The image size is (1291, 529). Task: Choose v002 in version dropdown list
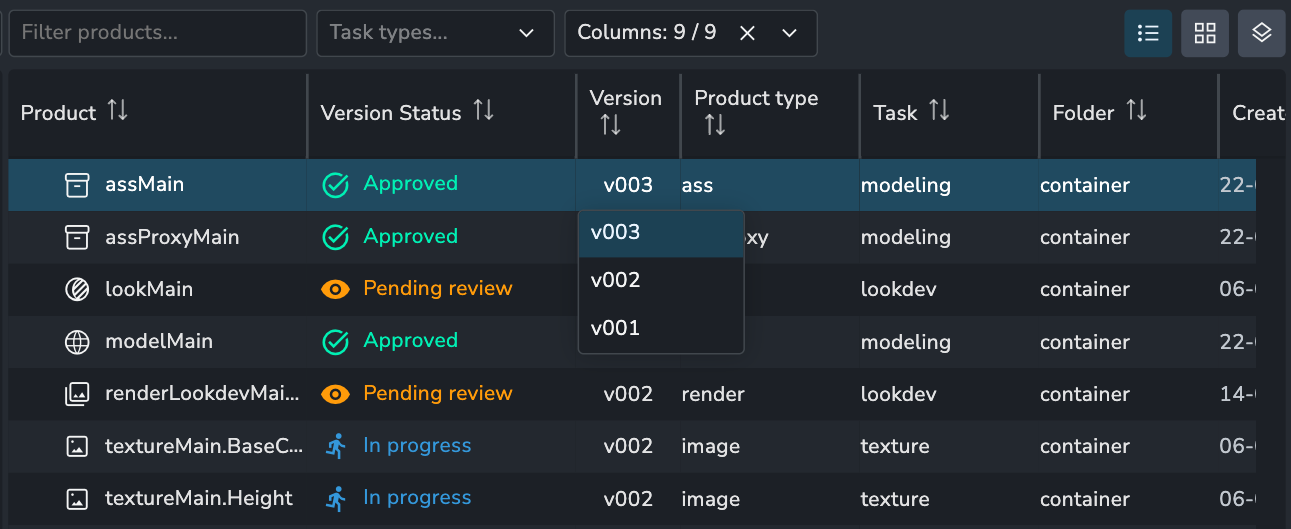point(661,280)
